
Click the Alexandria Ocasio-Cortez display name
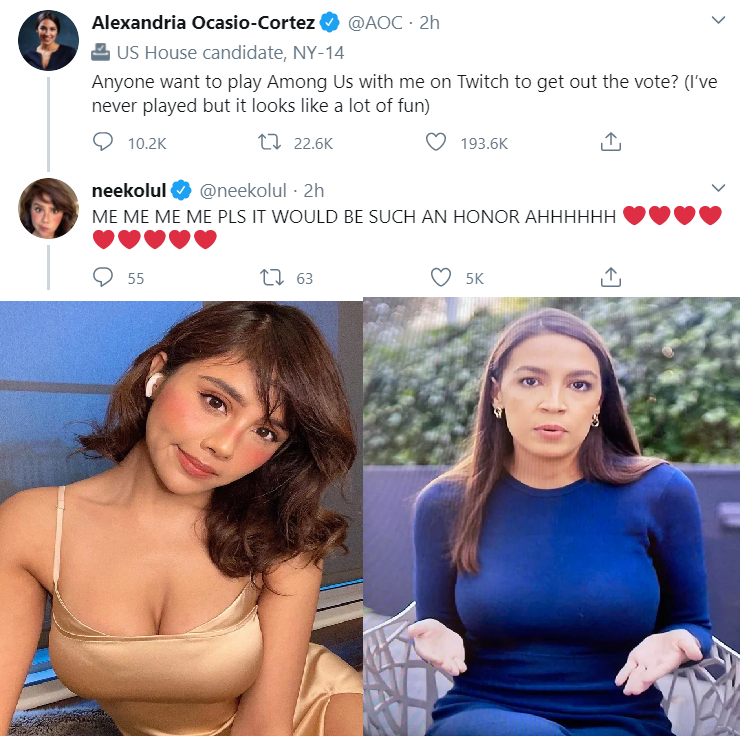[x=203, y=23]
